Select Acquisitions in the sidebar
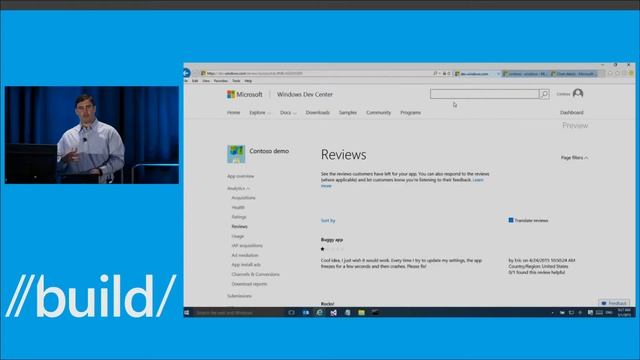 point(243,198)
